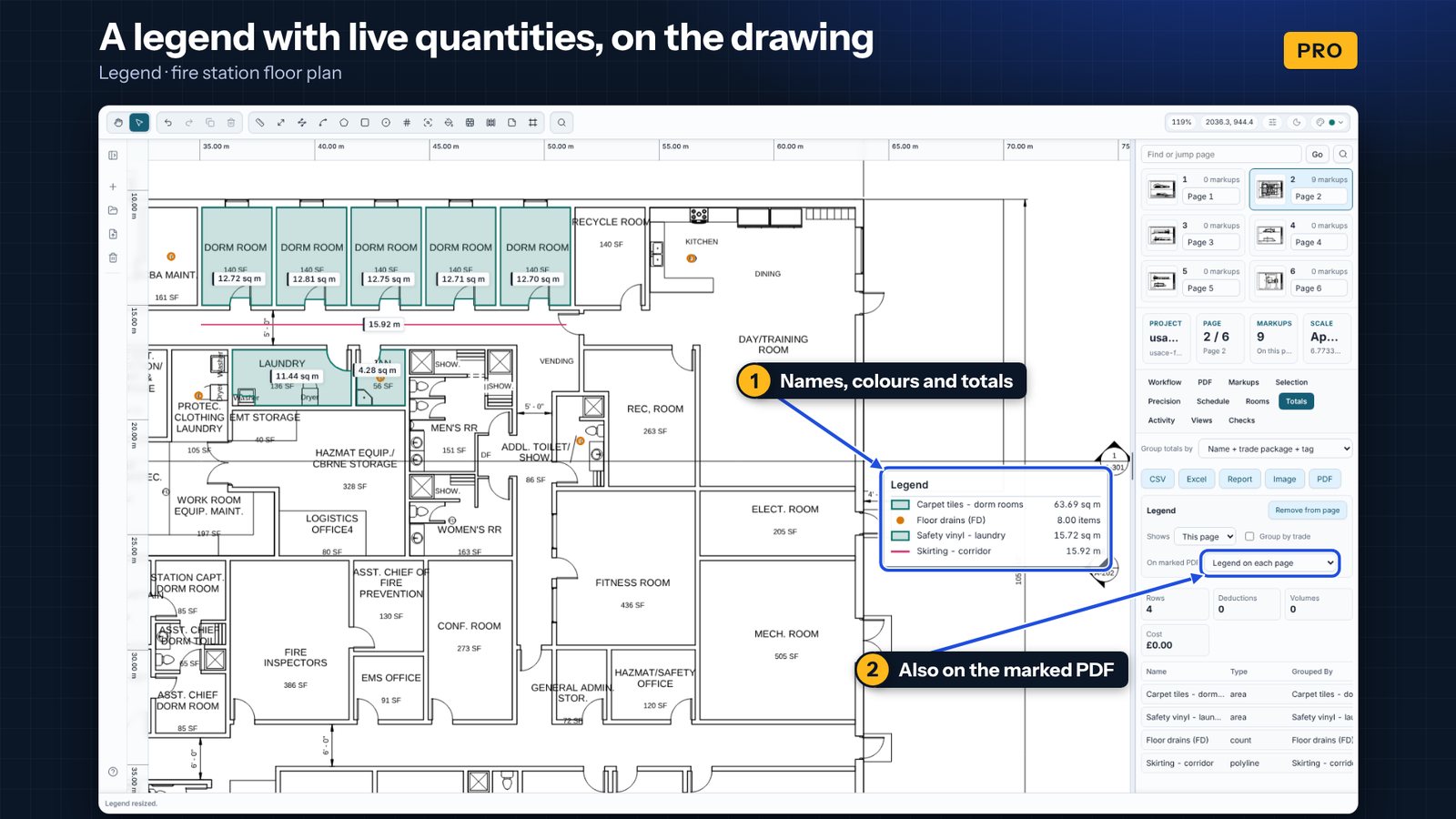Viewport: 1456px width, 819px height.
Task: Open Group totals by dropdown
Action: point(1276,449)
